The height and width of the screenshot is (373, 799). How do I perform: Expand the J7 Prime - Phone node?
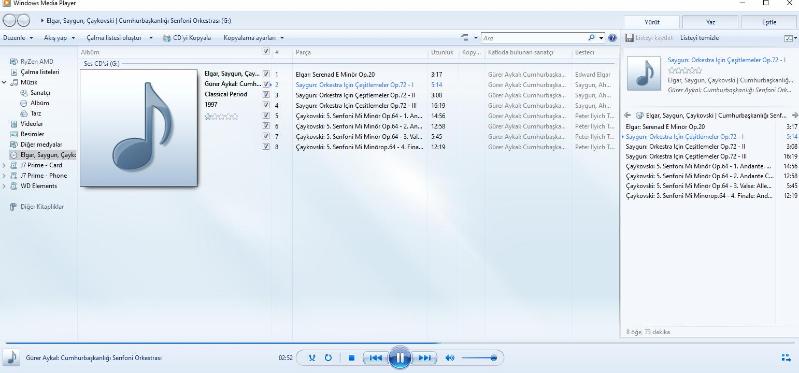click(5, 176)
